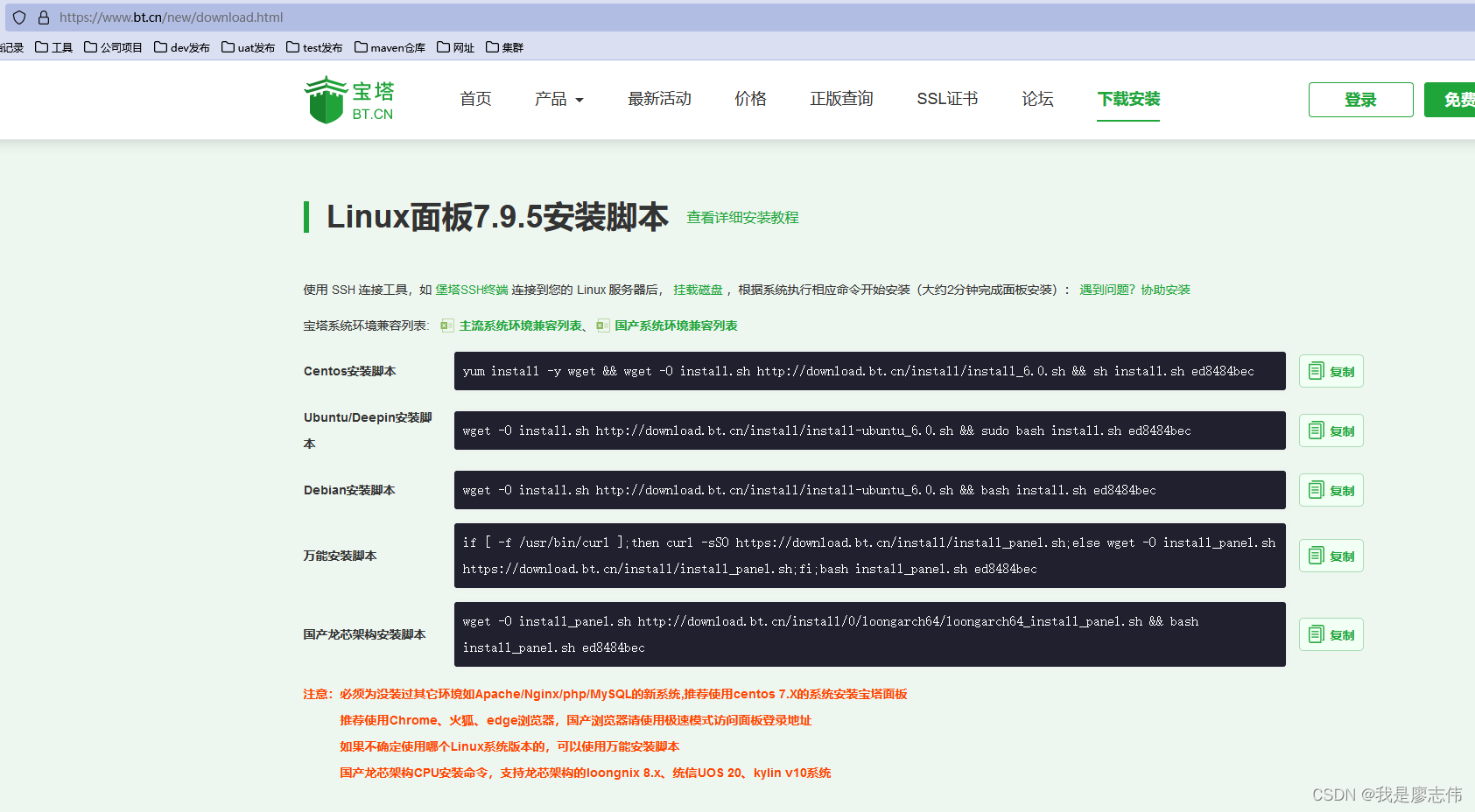Go to 首页 in navigation
The width and height of the screenshot is (1475, 812).
click(476, 99)
